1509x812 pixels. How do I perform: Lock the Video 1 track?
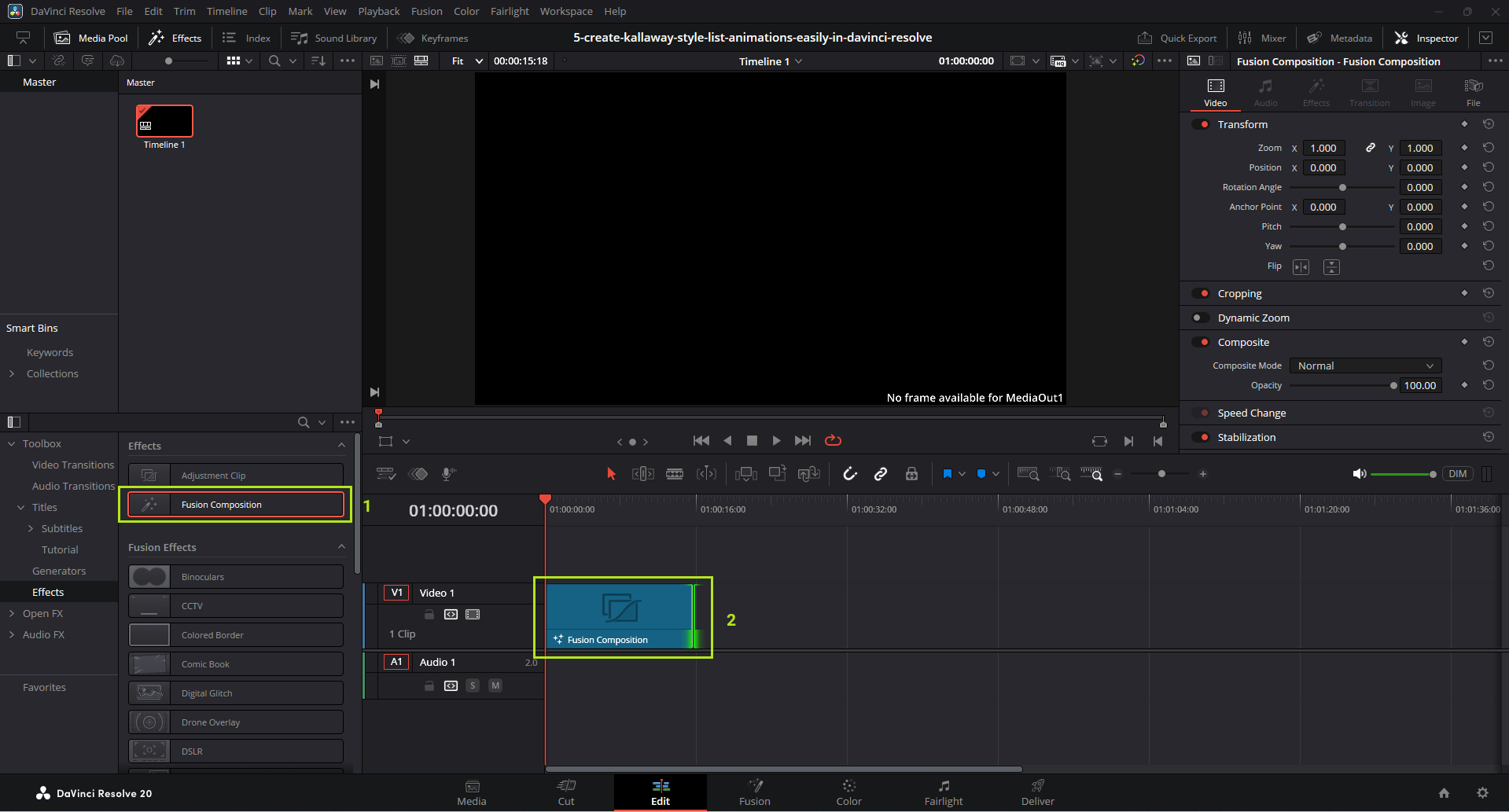coord(429,615)
